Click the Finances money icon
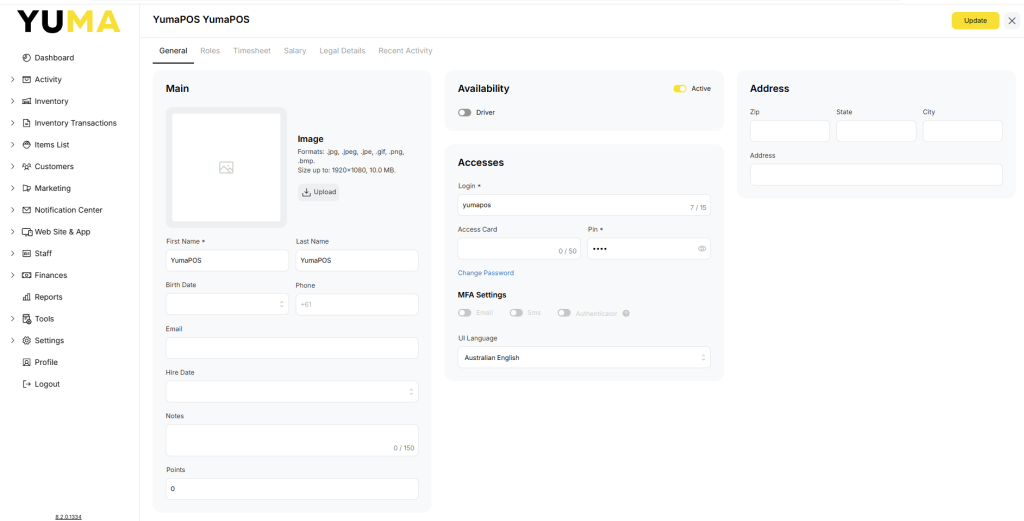 pos(27,275)
